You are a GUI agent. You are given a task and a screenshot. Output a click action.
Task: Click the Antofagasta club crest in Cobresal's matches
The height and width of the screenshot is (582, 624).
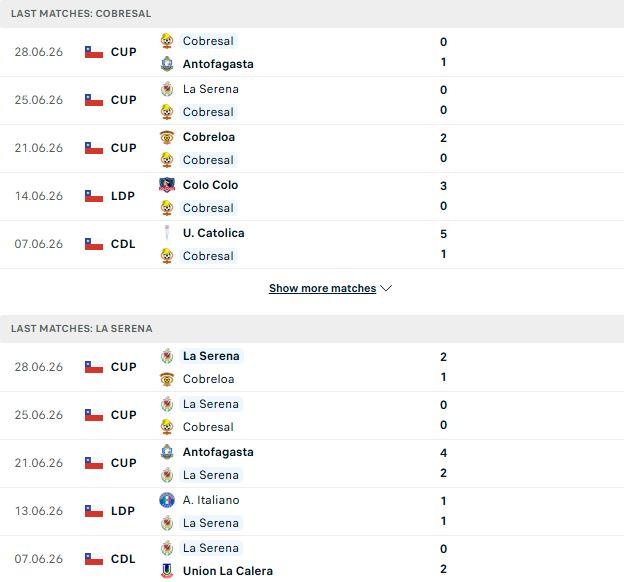click(167, 64)
